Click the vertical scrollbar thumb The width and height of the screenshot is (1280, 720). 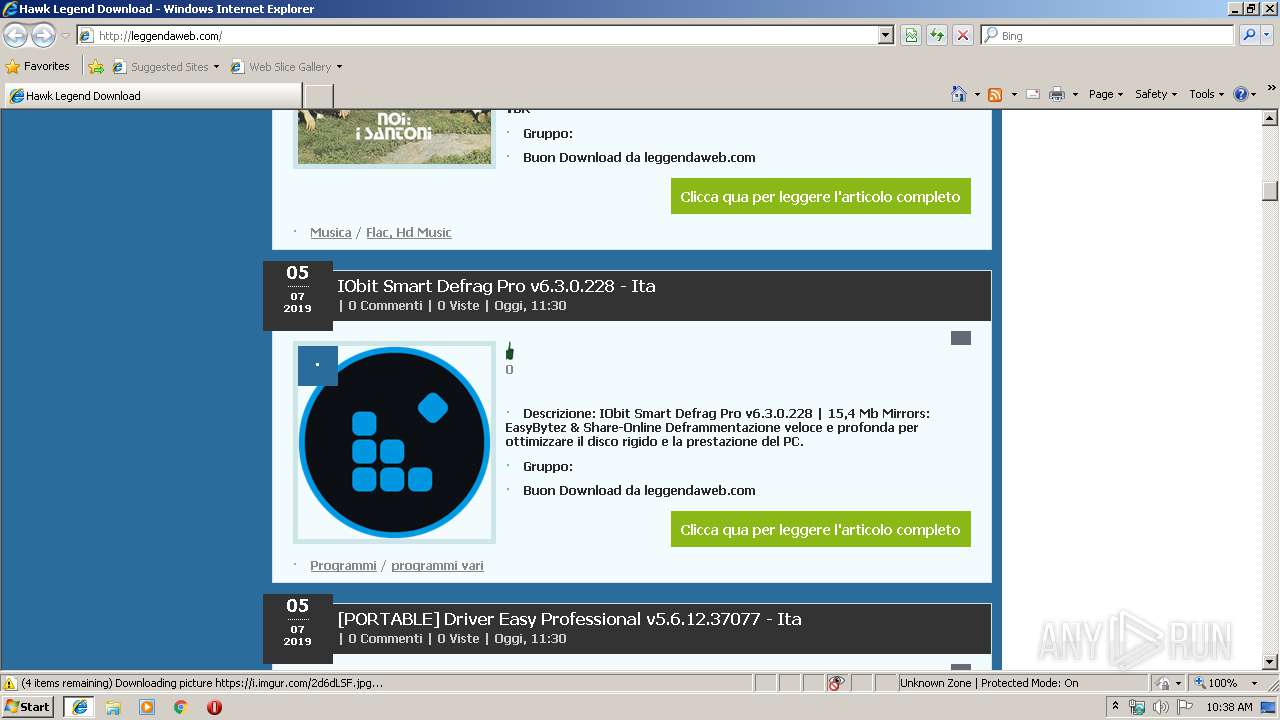pos(1270,190)
